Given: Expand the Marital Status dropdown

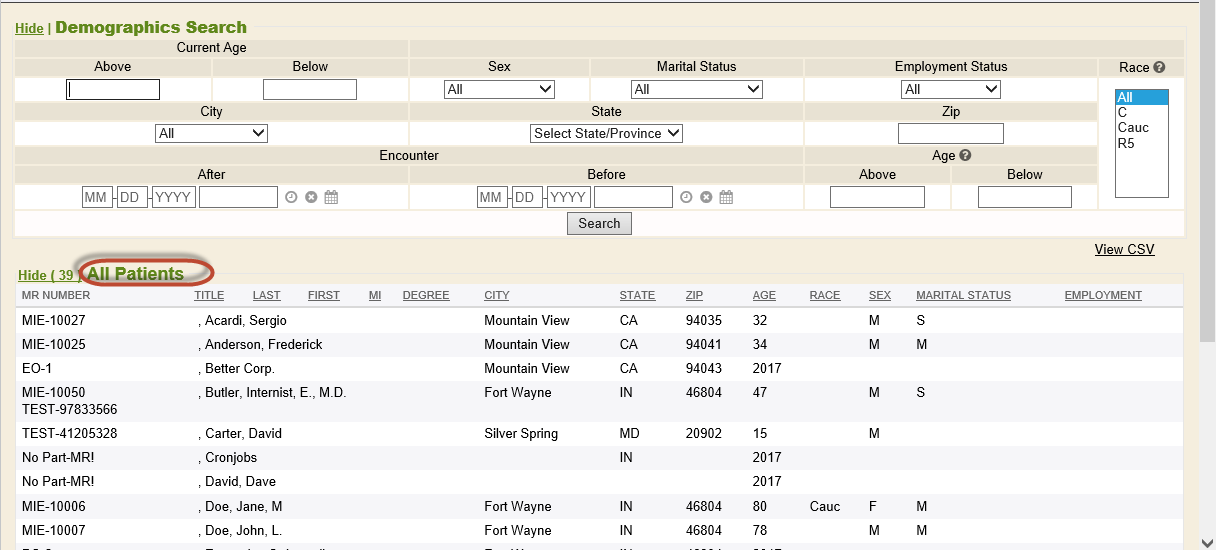Looking at the screenshot, I should click(696, 89).
